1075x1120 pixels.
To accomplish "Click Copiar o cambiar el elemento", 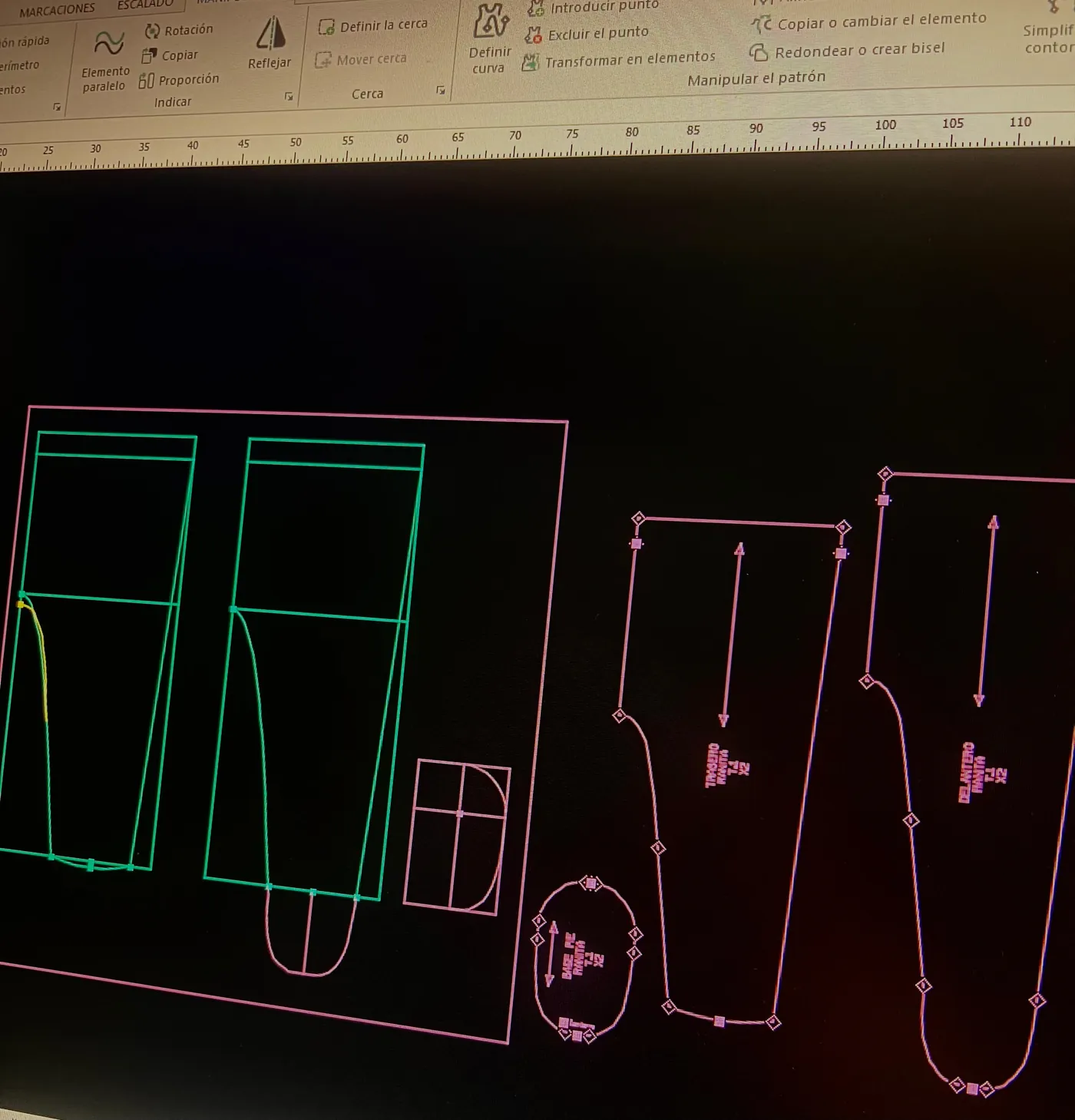I will 868,22.
